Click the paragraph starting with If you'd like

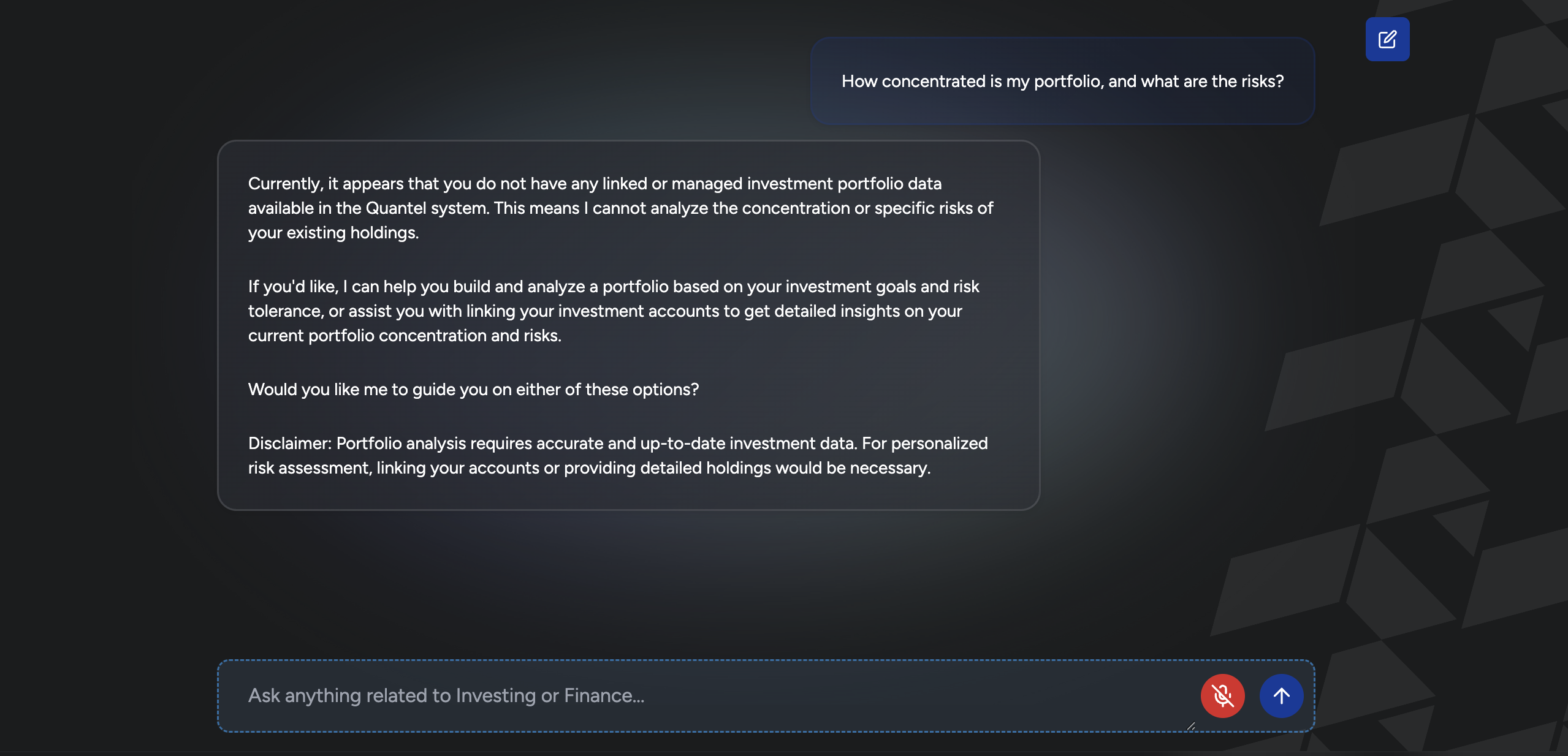pyautogui.click(x=613, y=311)
